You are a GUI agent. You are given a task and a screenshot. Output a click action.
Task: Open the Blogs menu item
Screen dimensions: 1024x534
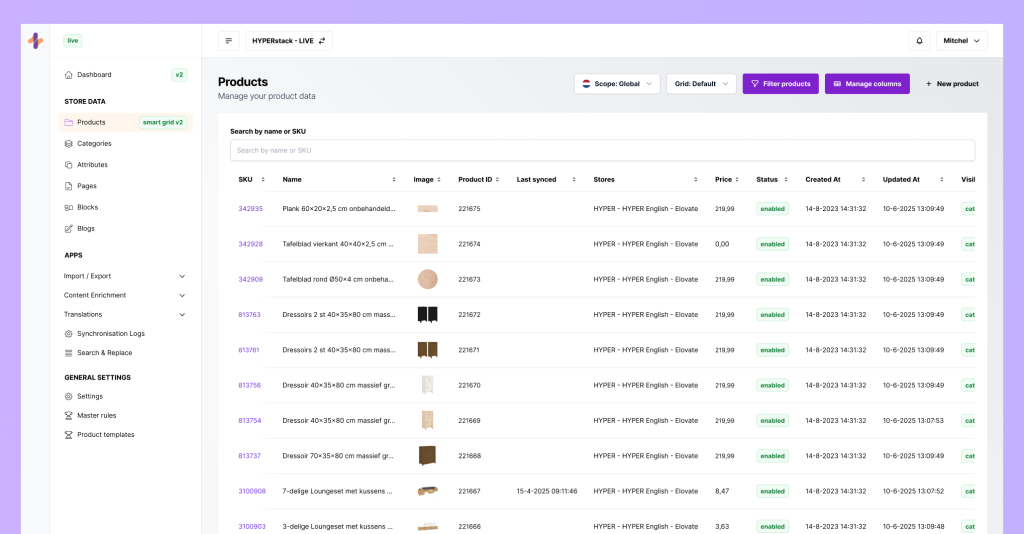(x=86, y=229)
